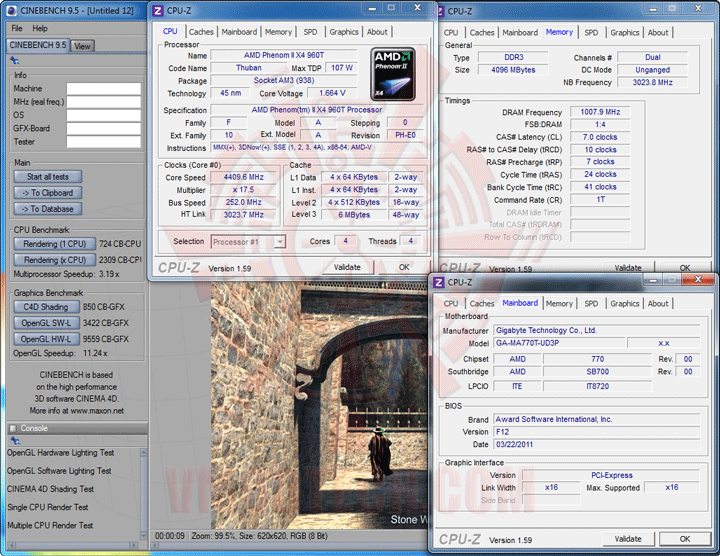This screenshot has height=556, width=720.
Task: Open the Processor #1 selection dropdown
Action: point(248,241)
